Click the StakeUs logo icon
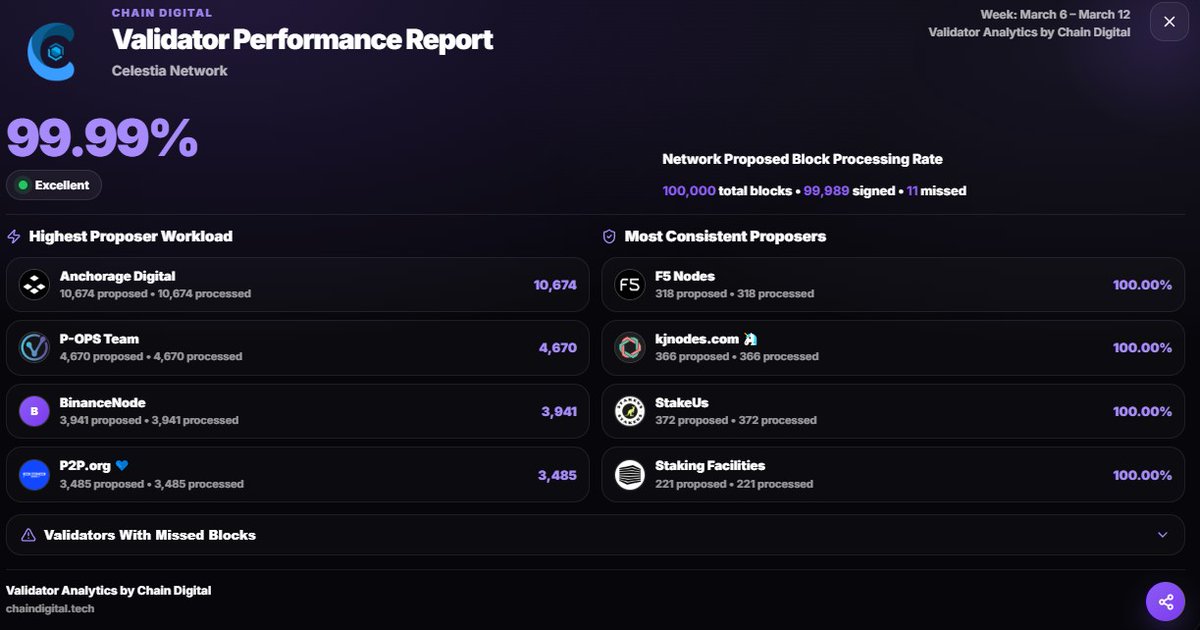 (x=630, y=411)
